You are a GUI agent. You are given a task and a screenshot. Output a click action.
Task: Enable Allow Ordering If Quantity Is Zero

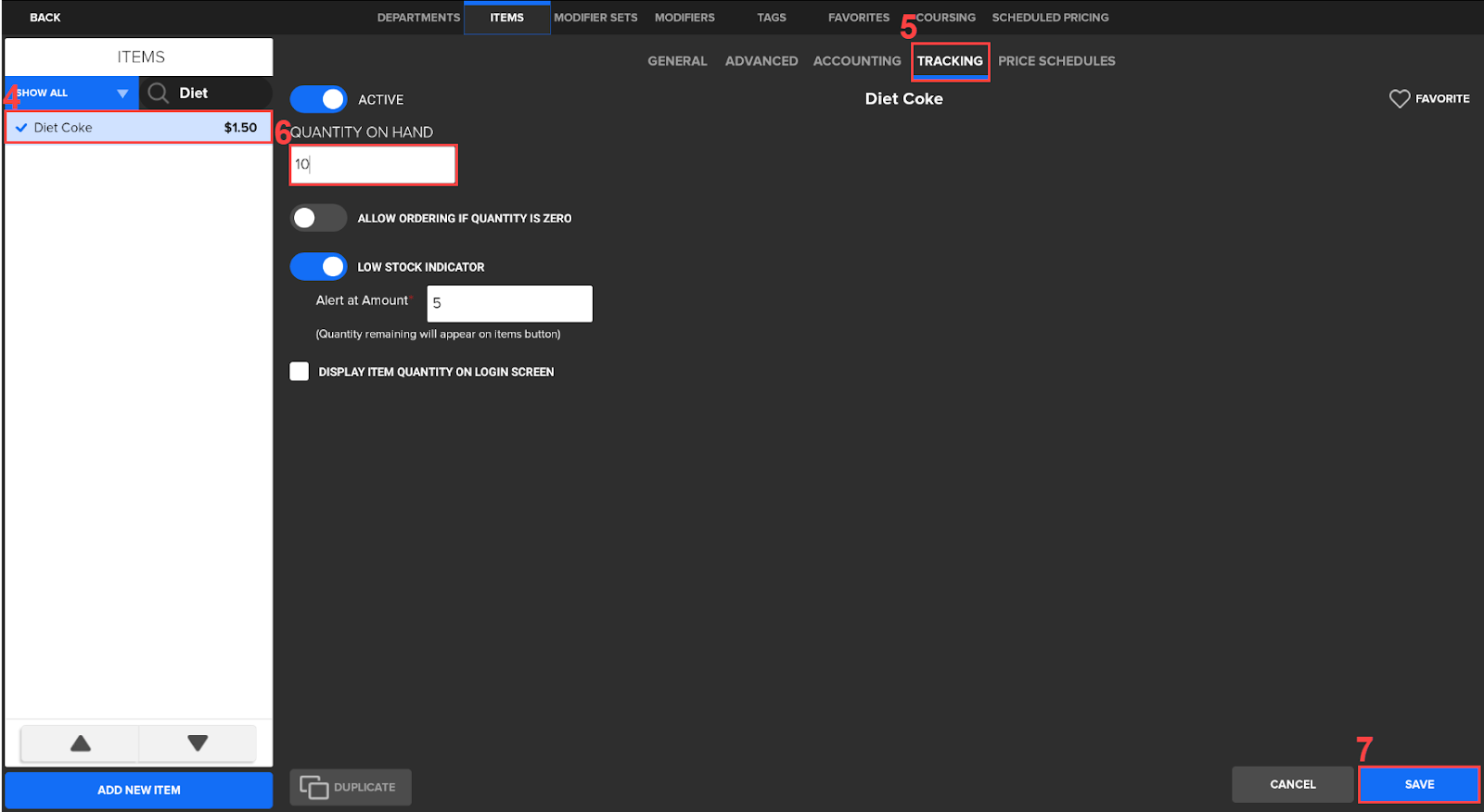click(x=319, y=218)
